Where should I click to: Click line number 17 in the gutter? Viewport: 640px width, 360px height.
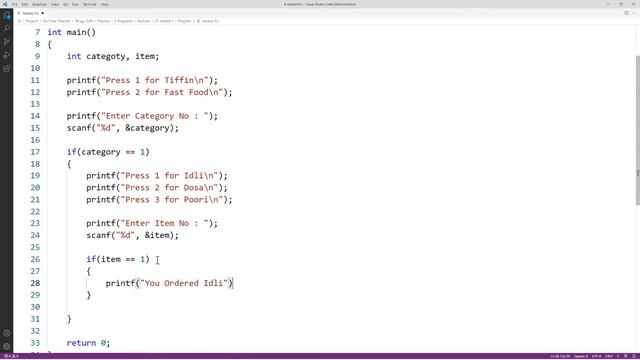point(35,152)
